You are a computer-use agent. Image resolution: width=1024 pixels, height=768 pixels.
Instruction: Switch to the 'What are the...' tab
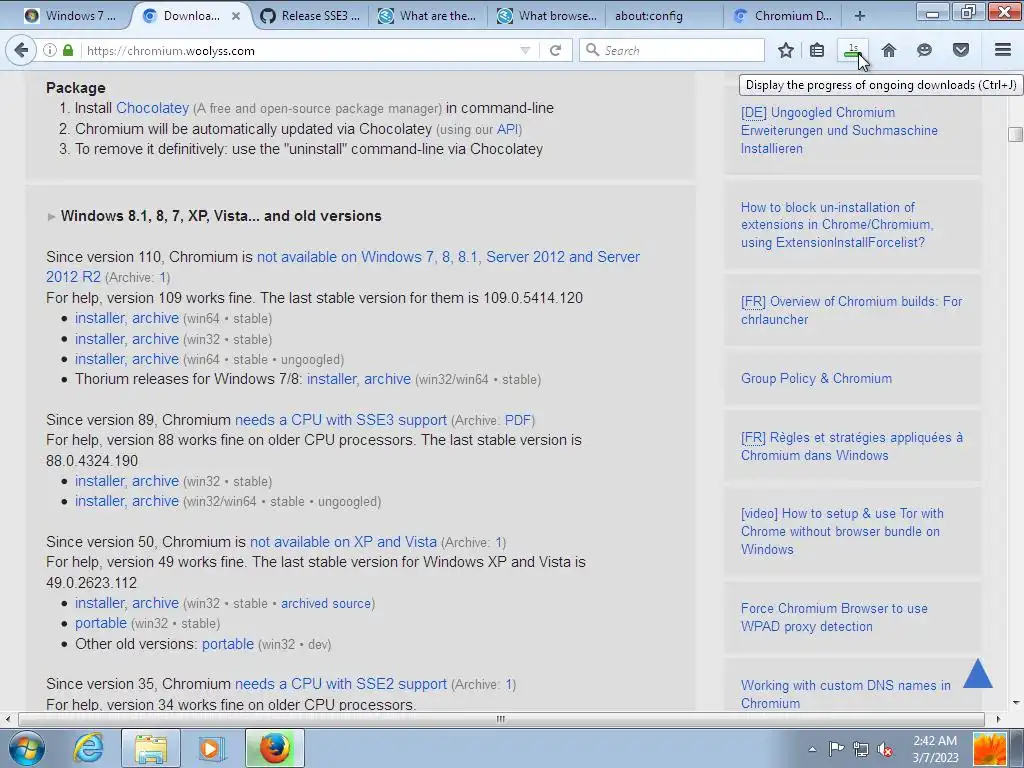click(428, 16)
